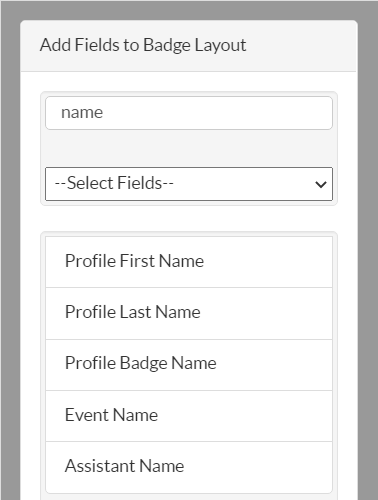Select Profile First Name field
Image resolution: width=378 pixels, height=500 pixels.
[x=189, y=262]
